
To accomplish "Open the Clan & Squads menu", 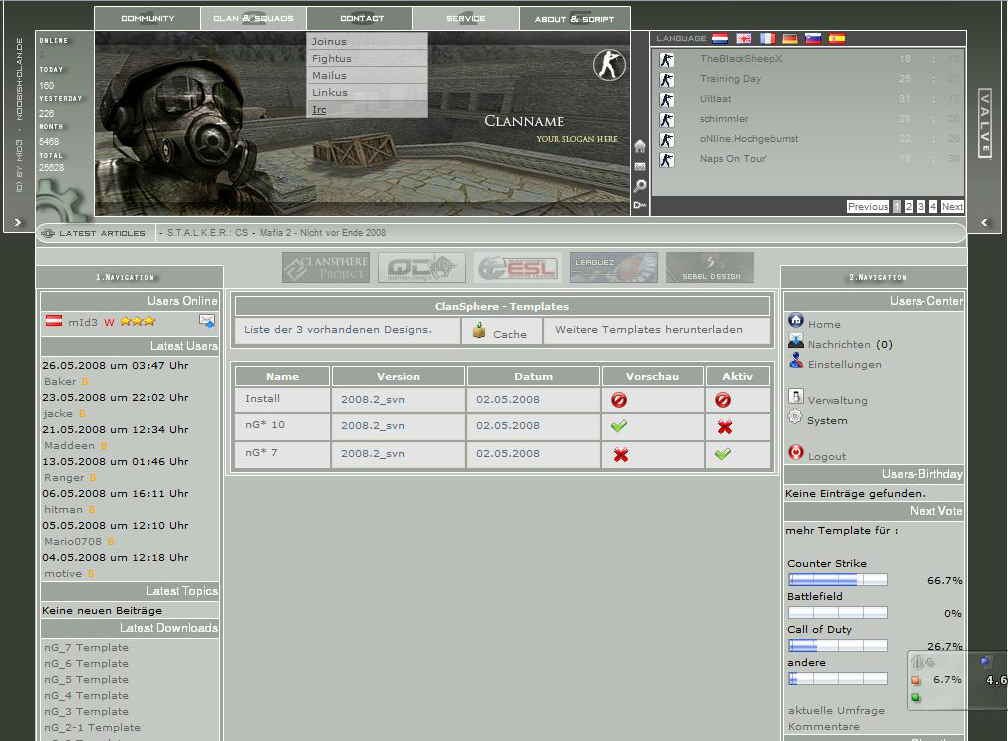I will (253, 19).
